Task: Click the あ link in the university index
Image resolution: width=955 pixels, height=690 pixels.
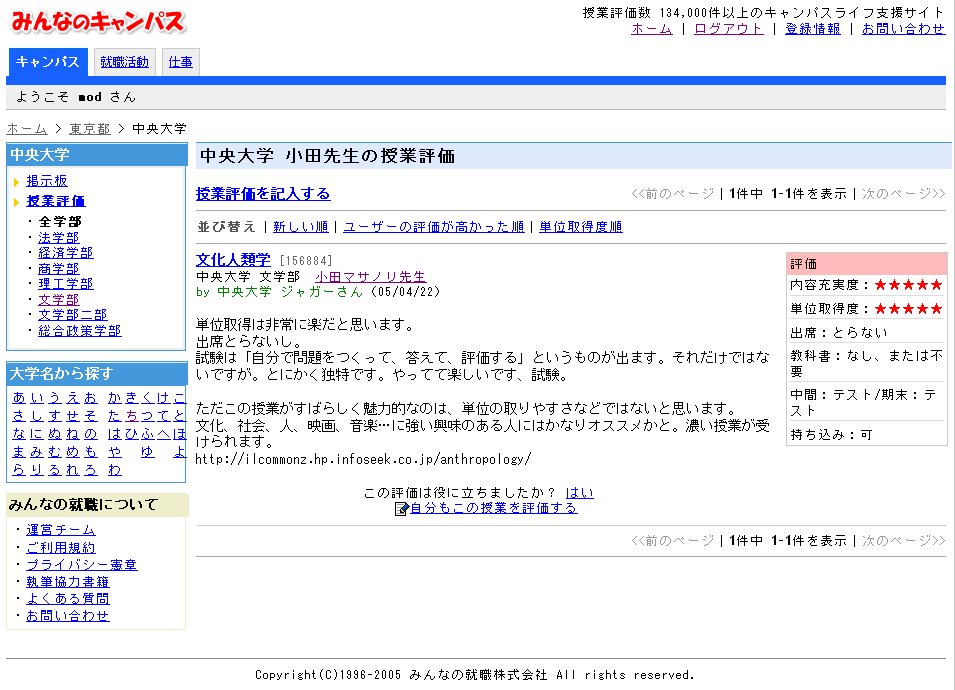Action: pos(19,398)
